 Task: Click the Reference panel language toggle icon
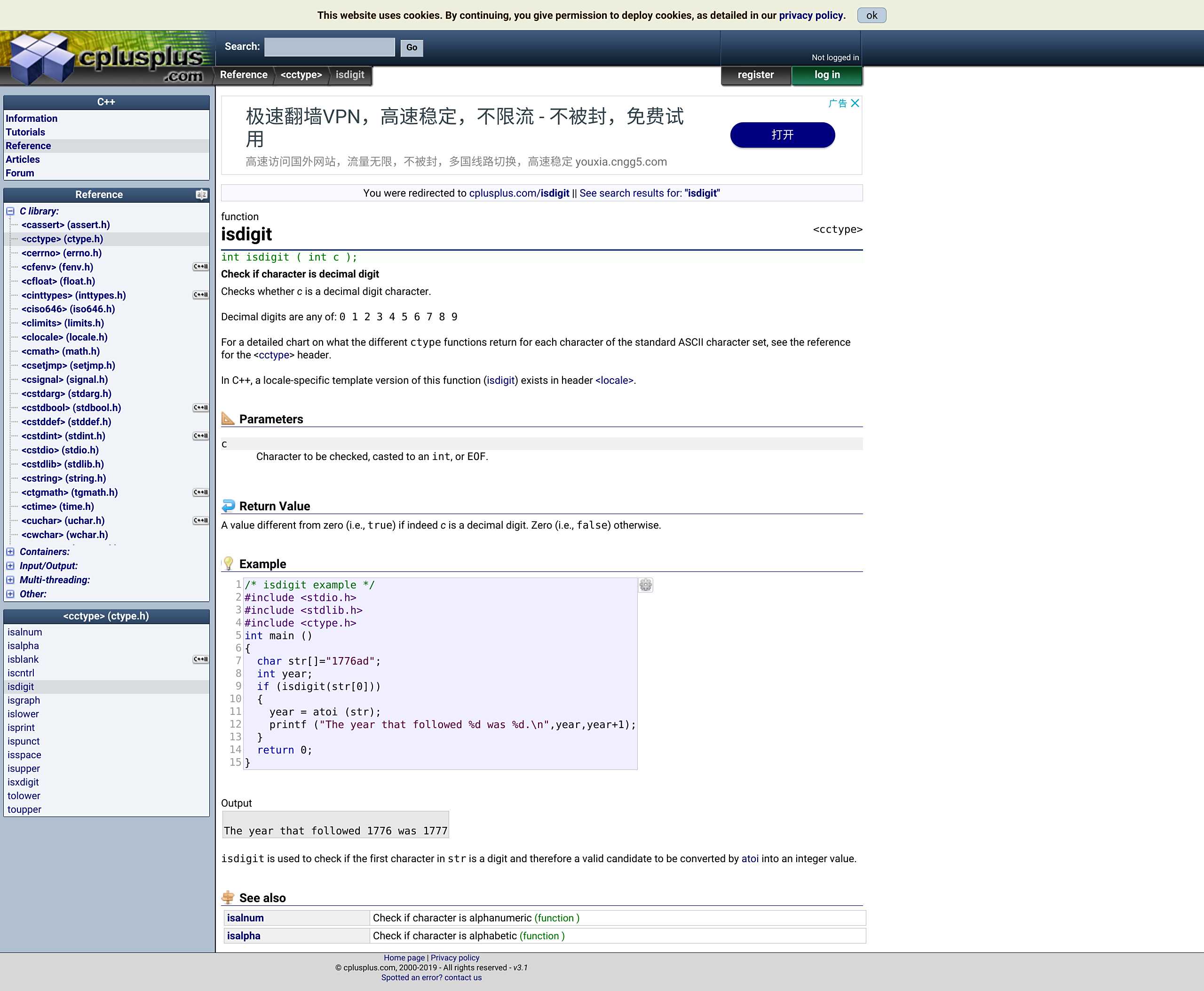201,195
